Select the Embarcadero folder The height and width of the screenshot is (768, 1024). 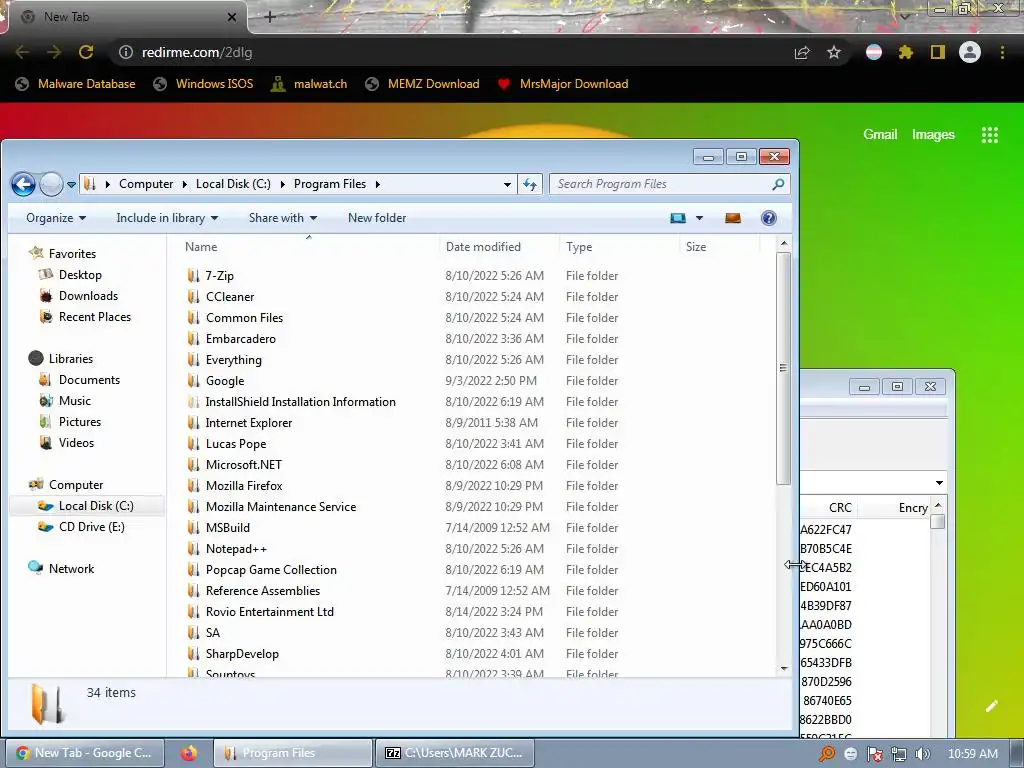240,338
